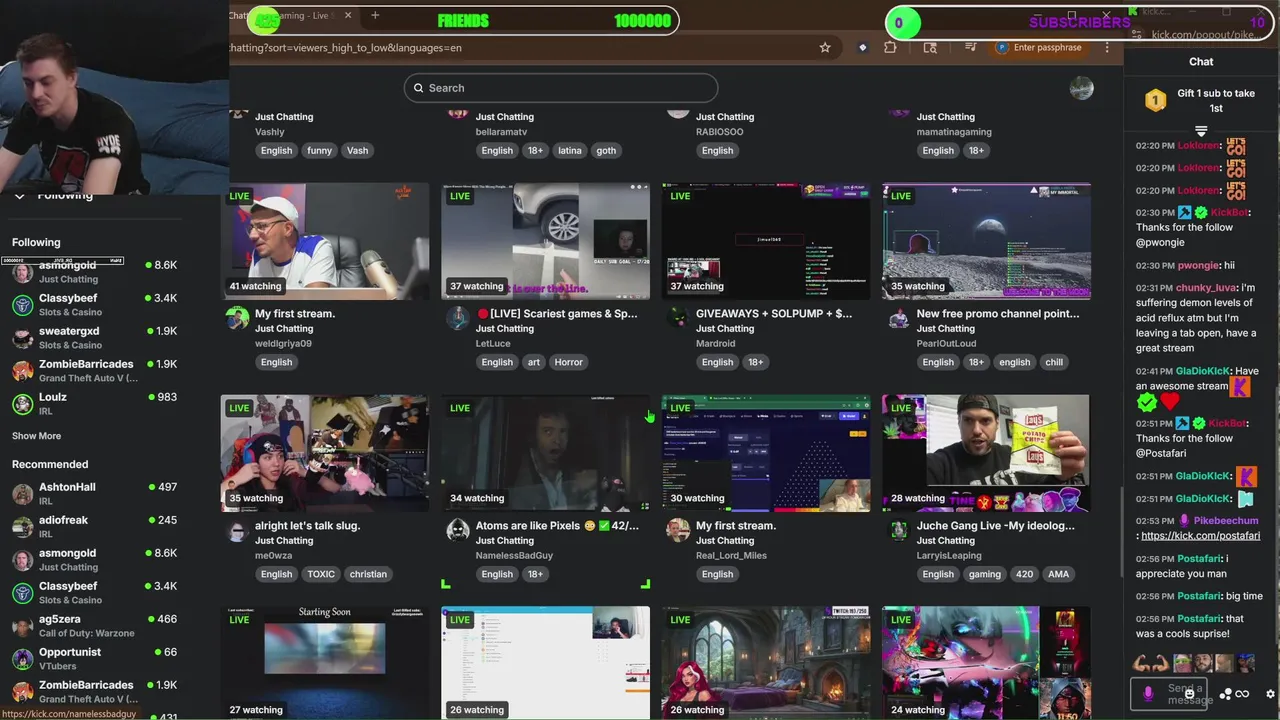1280x720 pixels.
Task: Close the current browser tab
Action: 348,15
